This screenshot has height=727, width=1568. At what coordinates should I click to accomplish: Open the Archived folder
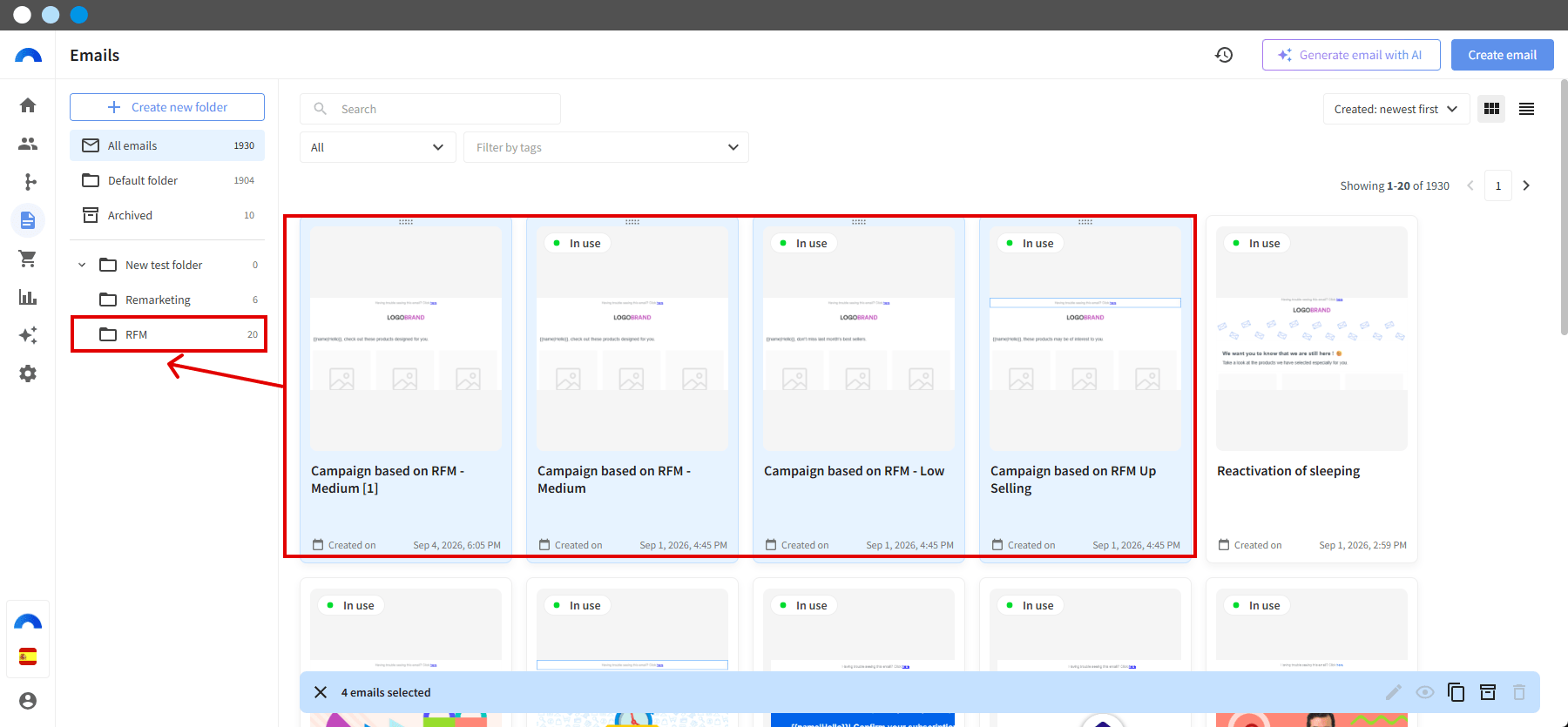pos(167,215)
